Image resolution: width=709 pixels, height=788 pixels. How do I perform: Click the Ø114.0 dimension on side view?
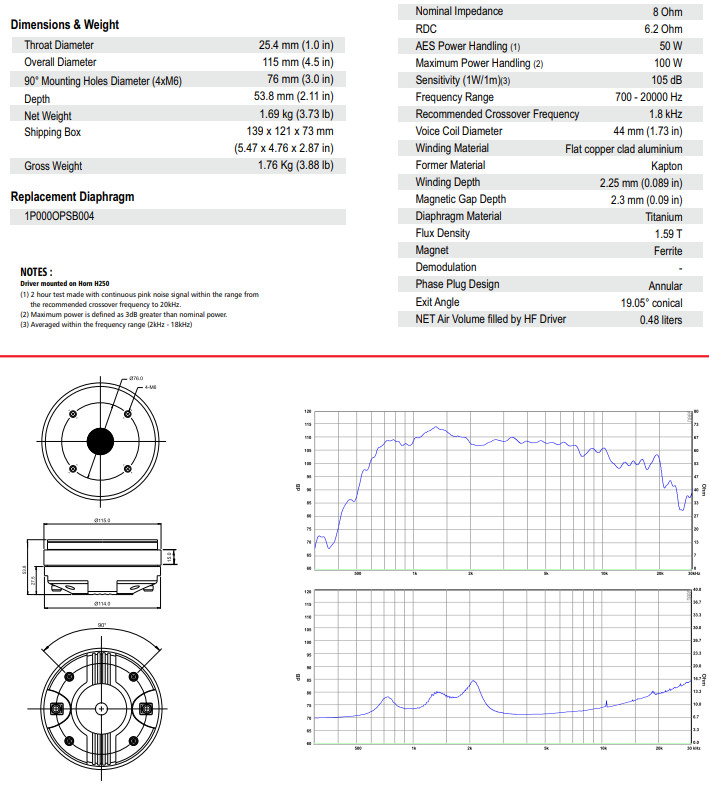[x=102, y=604]
